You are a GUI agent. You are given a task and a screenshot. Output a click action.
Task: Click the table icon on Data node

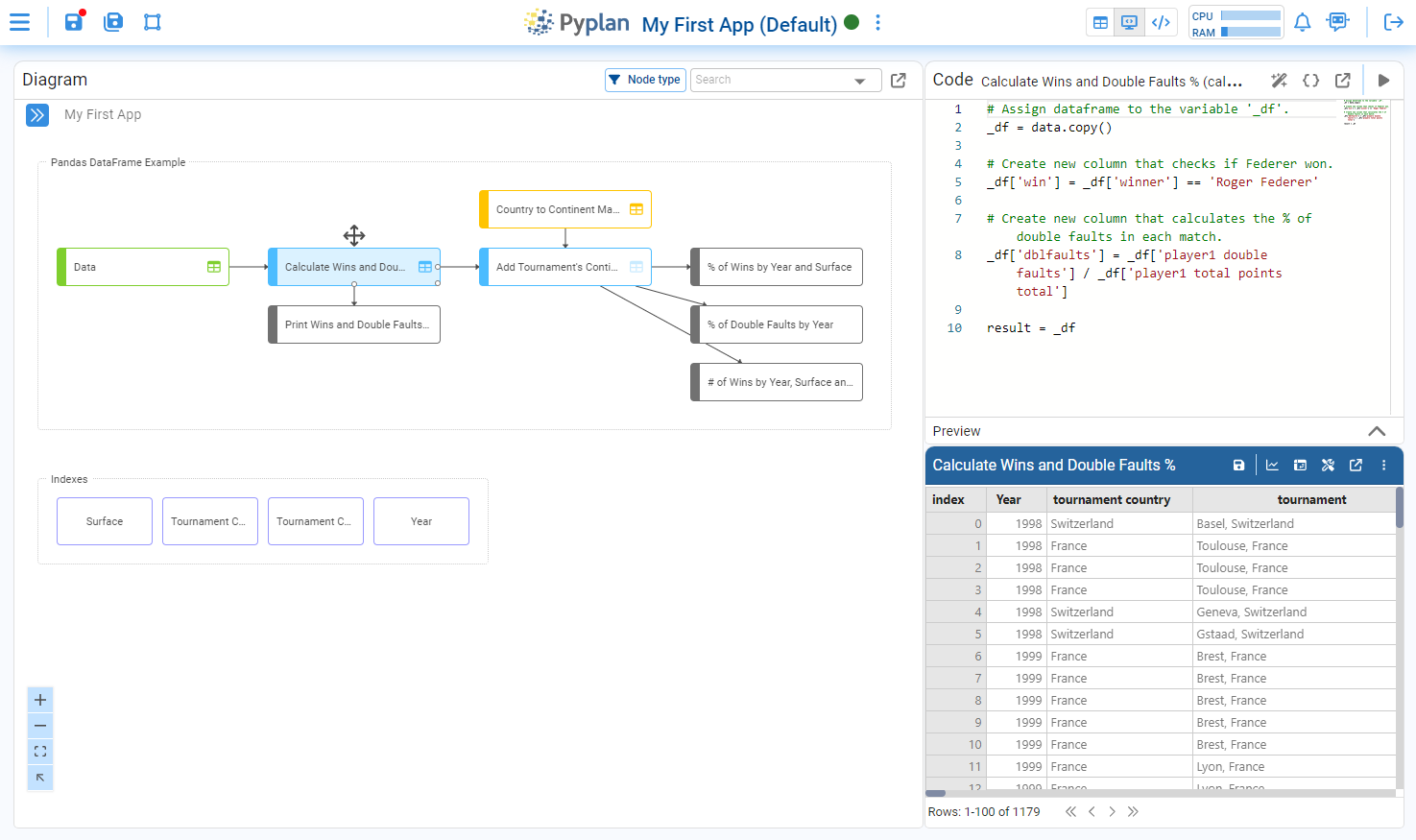(x=214, y=267)
